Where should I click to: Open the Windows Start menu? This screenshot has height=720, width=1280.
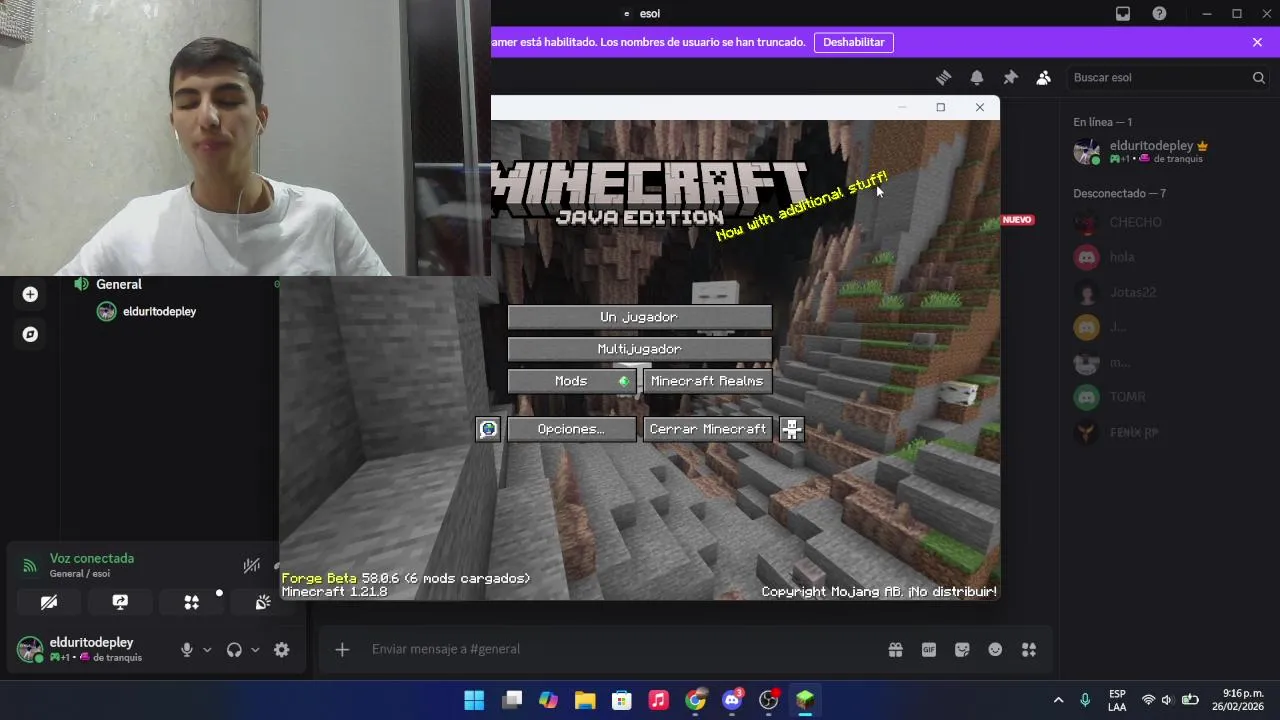point(474,700)
